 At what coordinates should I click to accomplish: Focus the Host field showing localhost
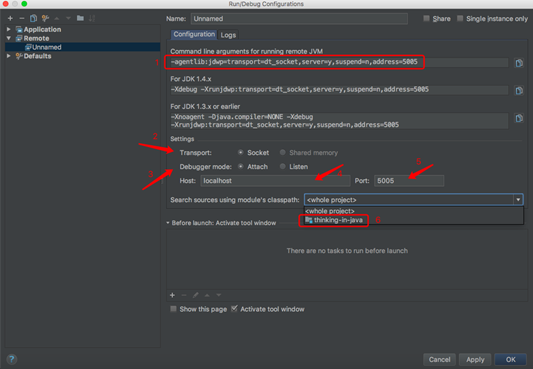coord(275,180)
